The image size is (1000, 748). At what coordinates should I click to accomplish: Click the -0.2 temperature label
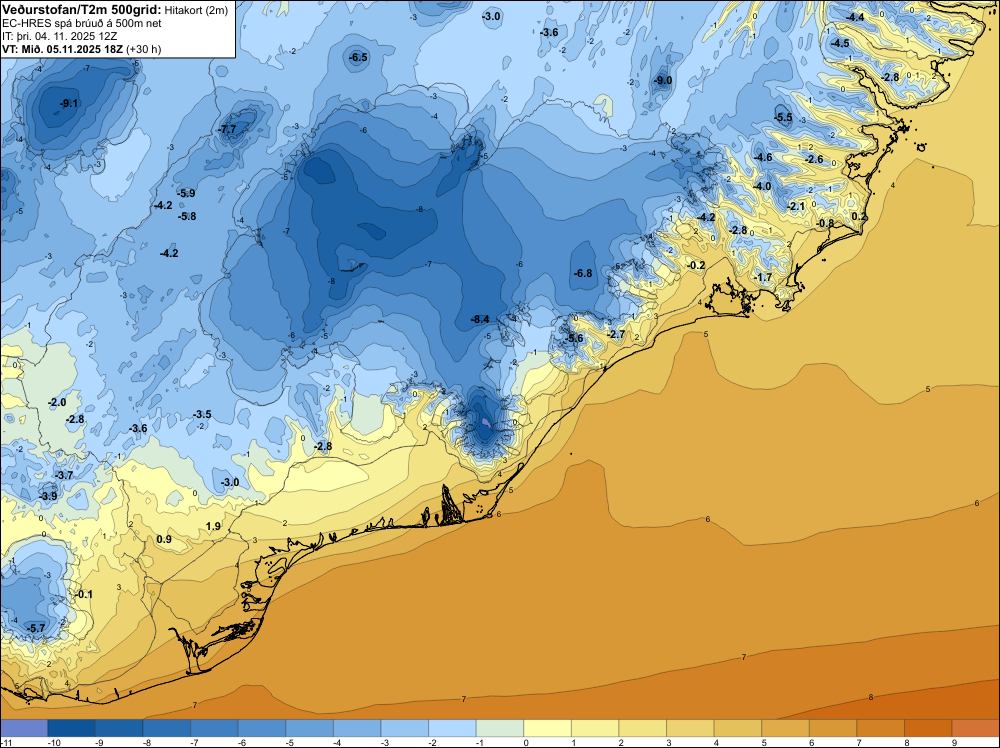696,265
